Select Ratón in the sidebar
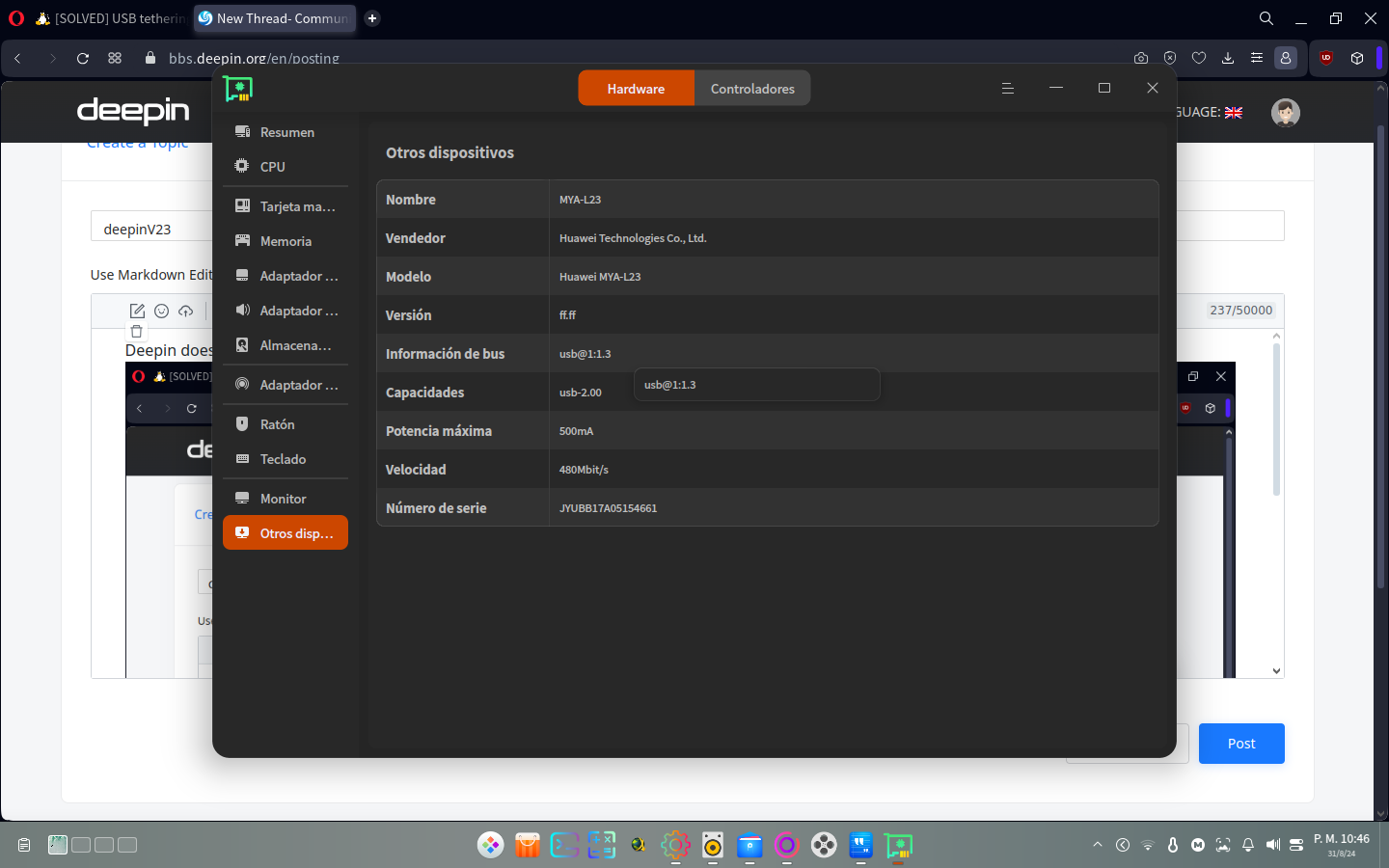 (x=286, y=424)
